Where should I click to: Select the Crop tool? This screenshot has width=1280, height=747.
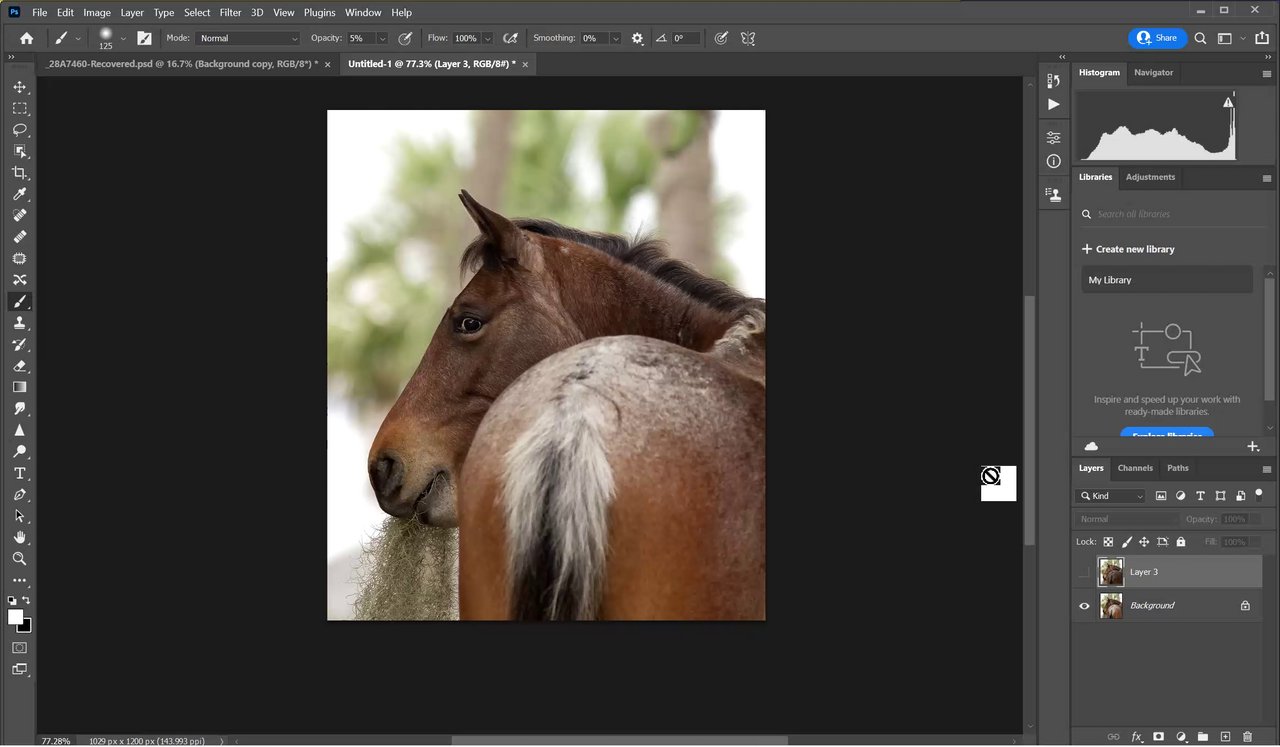point(19,173)
